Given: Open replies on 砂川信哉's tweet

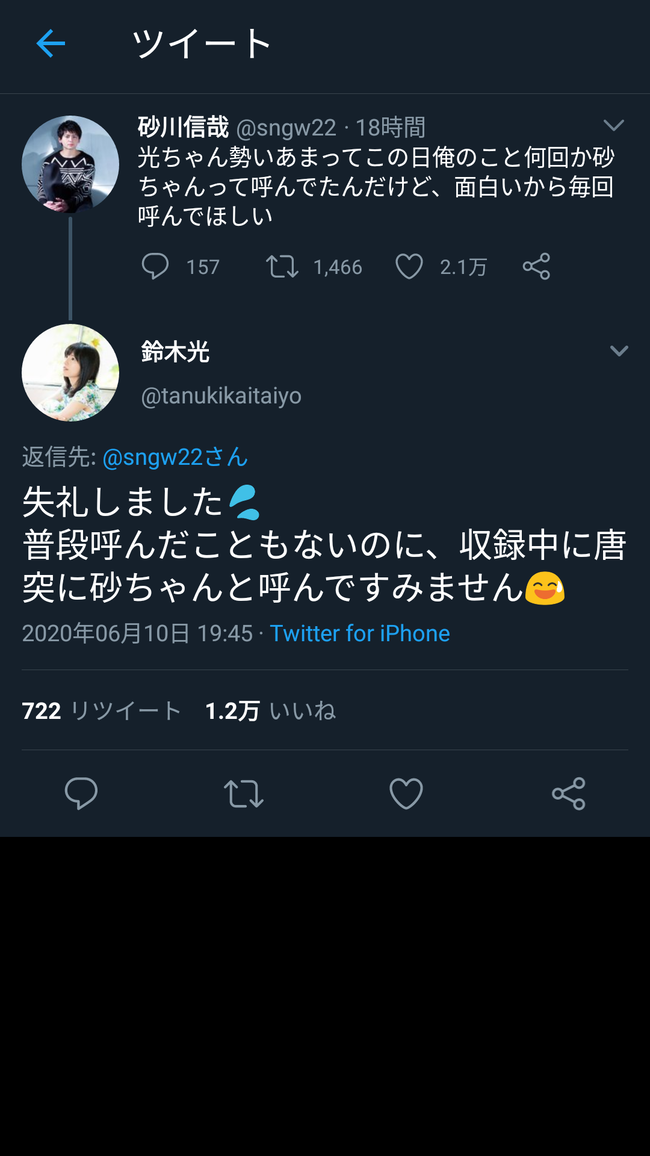Looking at the screenshot, I should [155, 266].
